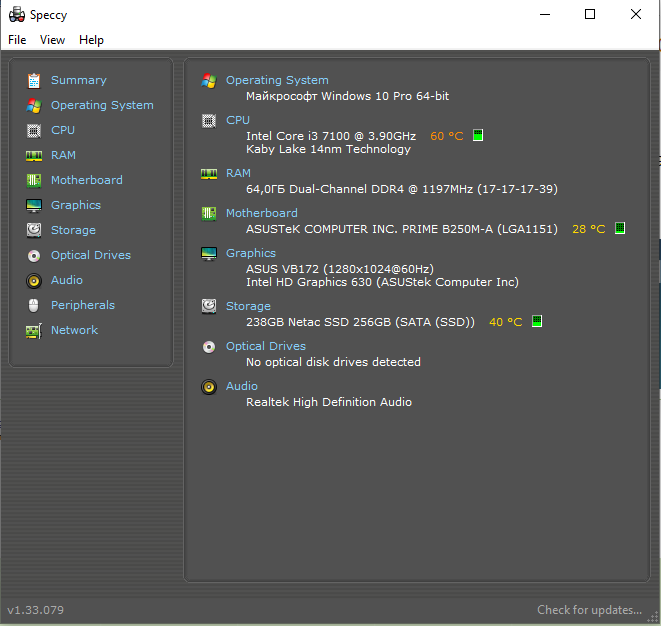Click the ASUSTeK PRIME B250M-A motherboard line
This screenshot has width=661, height=626.
click(x=402, y=229)
